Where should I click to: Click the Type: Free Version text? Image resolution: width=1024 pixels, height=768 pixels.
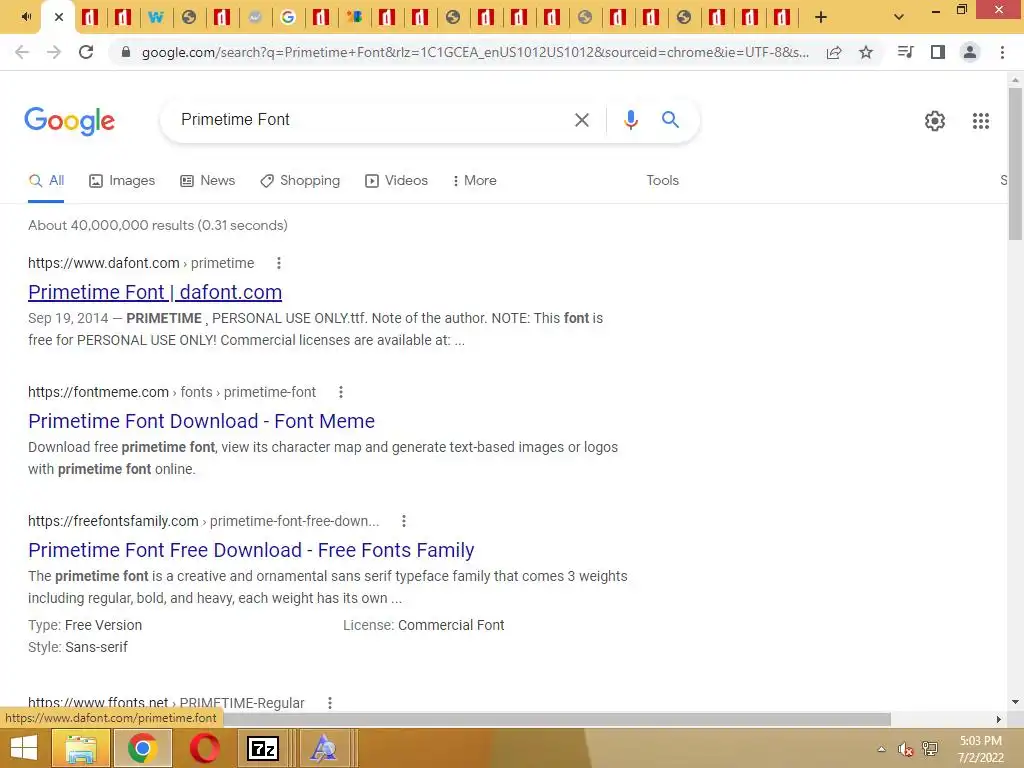coord(85,625)
